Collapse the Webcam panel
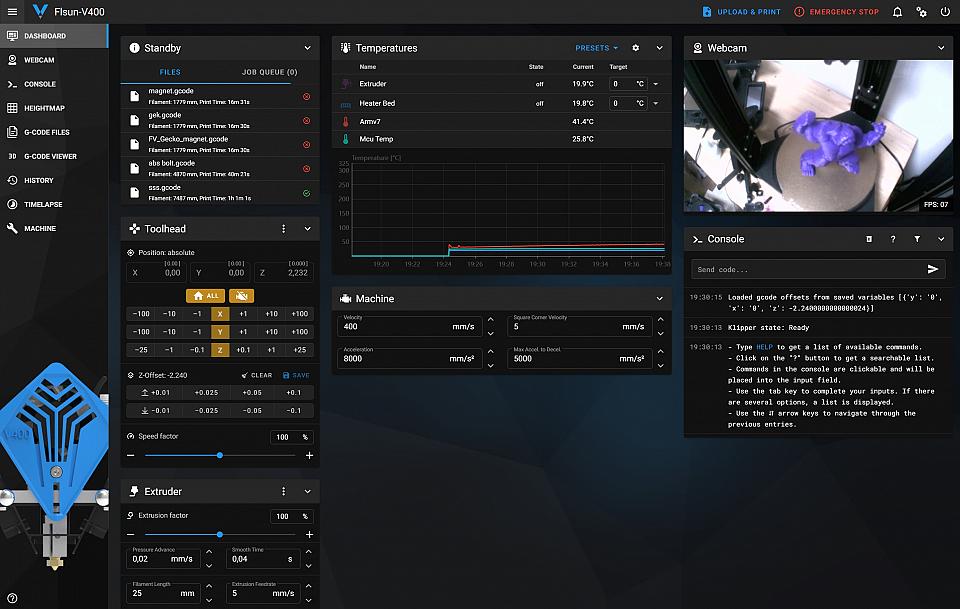This screenshot has height=609, width=960. [x=941, y=48]
